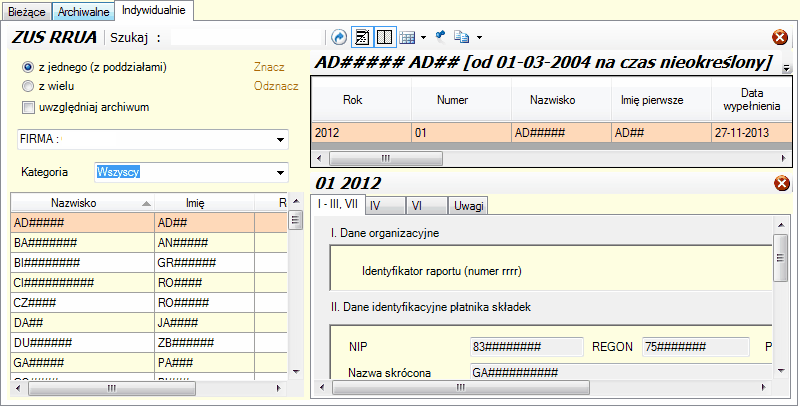The width and height of the screenshot is (800, 407).
Task: Collapse header with small arrow beside title
Action: [x=786, y=68]
